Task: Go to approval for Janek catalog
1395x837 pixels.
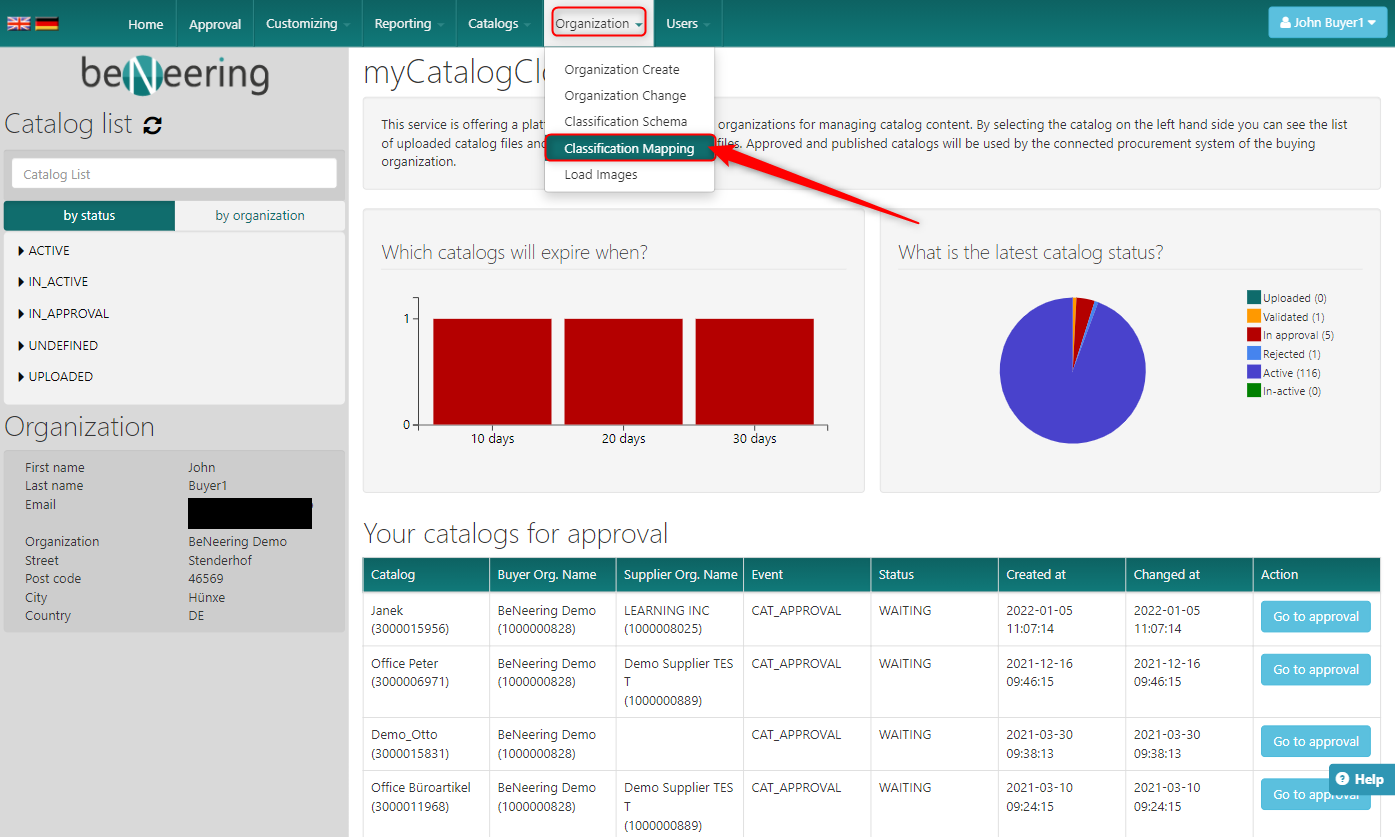Action: pos(1315,617)
